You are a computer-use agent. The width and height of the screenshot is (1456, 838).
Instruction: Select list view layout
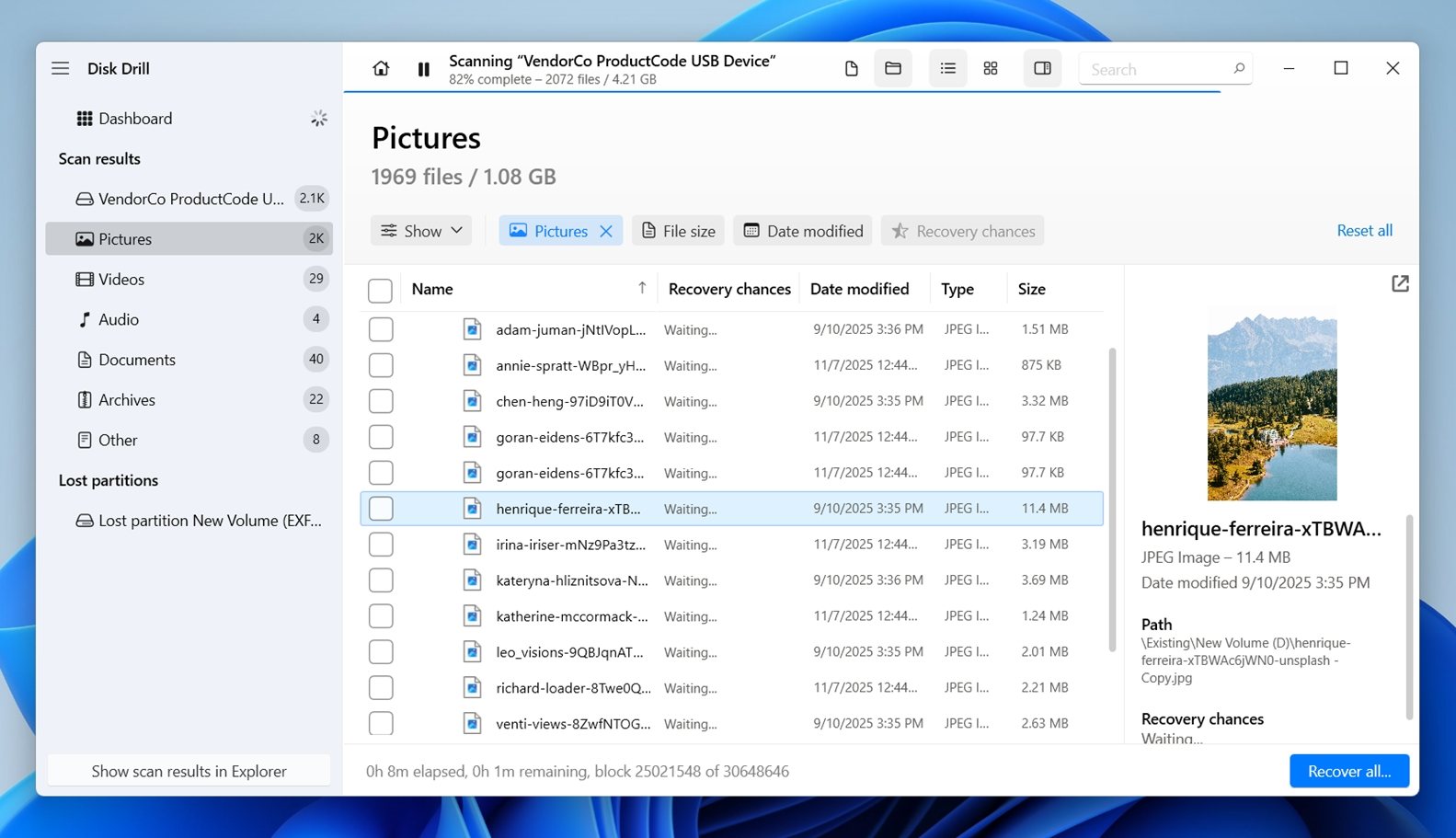pos(948,69)
